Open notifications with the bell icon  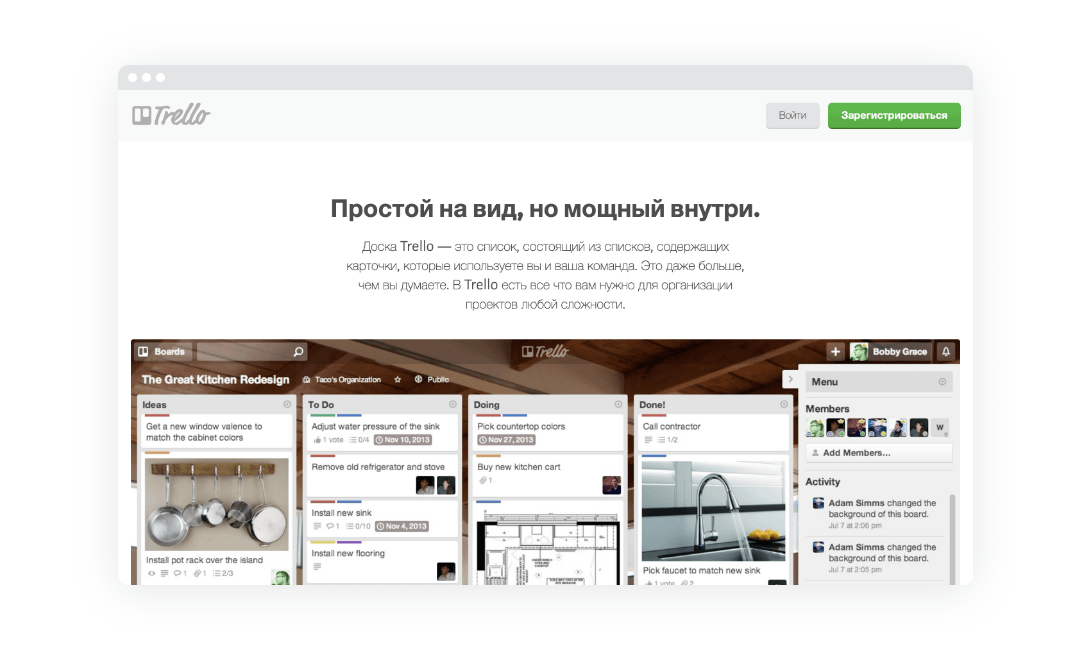[946, 352]
